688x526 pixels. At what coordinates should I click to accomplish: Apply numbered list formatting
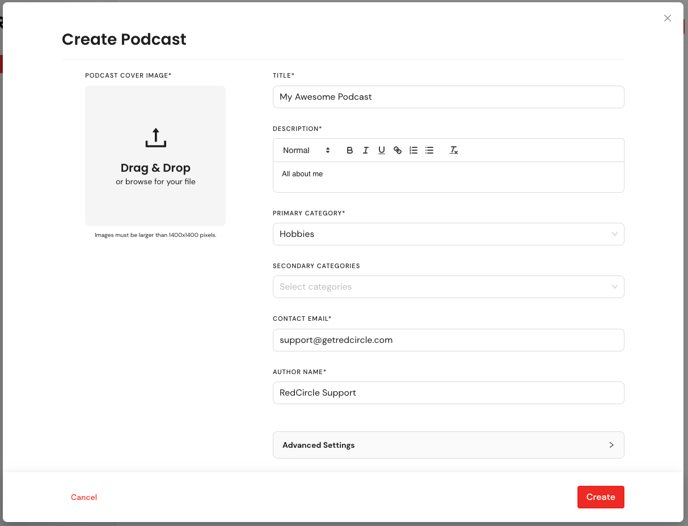tap(413, 150)
